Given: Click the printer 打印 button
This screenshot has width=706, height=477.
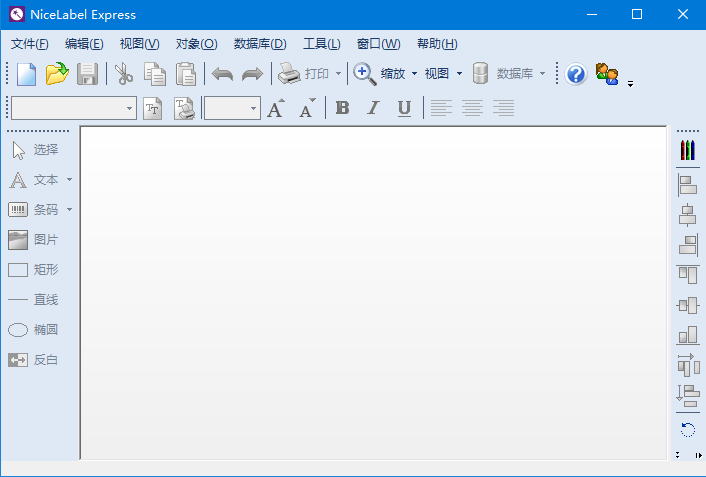Looking at the screenshot, I should [x=303, y=73].
